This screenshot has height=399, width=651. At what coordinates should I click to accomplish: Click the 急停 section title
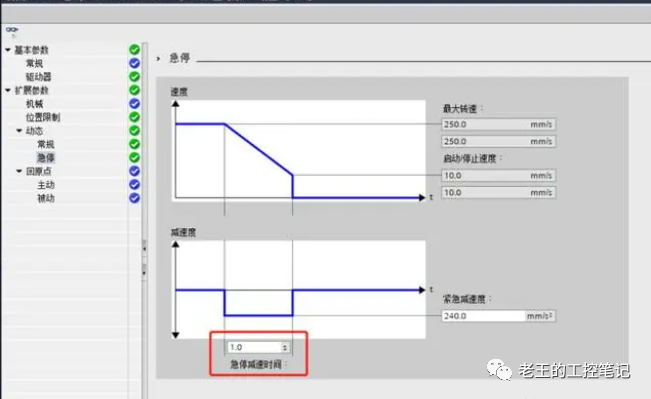tap(179, 58)
